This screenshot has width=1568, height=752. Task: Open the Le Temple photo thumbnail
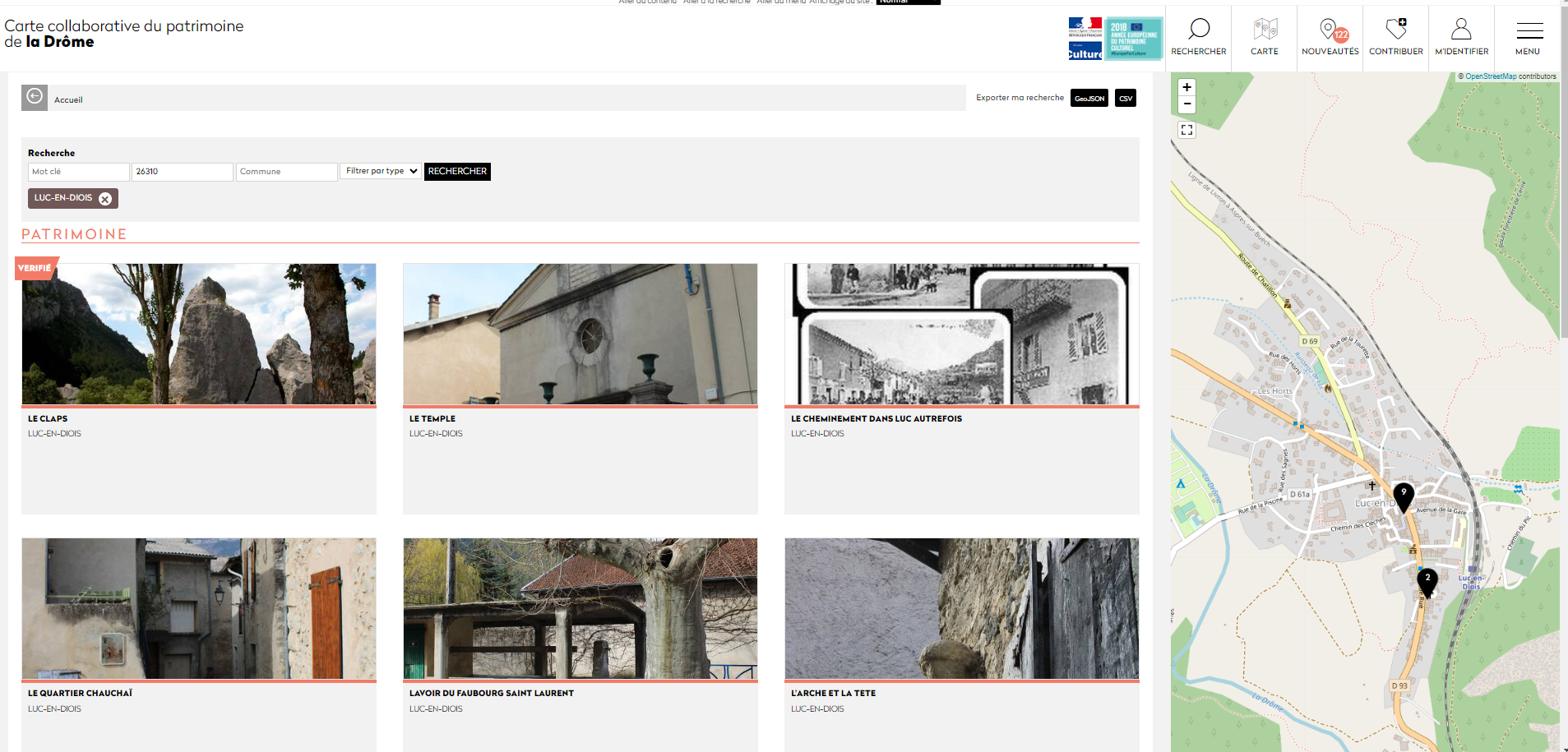pos(580,334)
